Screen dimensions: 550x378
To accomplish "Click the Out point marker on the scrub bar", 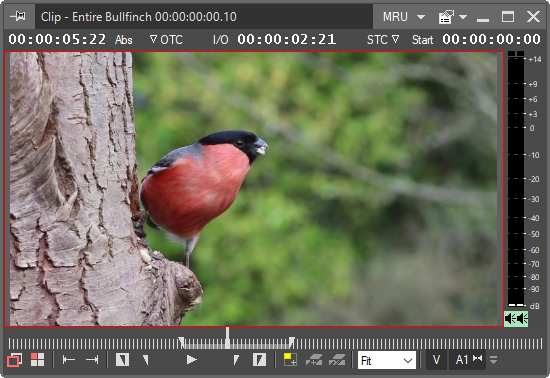I will coord(291,342).
